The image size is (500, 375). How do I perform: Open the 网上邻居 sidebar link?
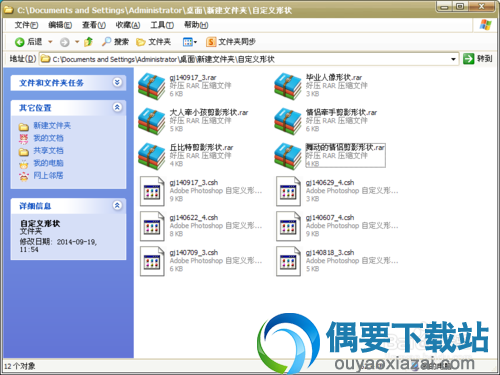click(48, 176)
